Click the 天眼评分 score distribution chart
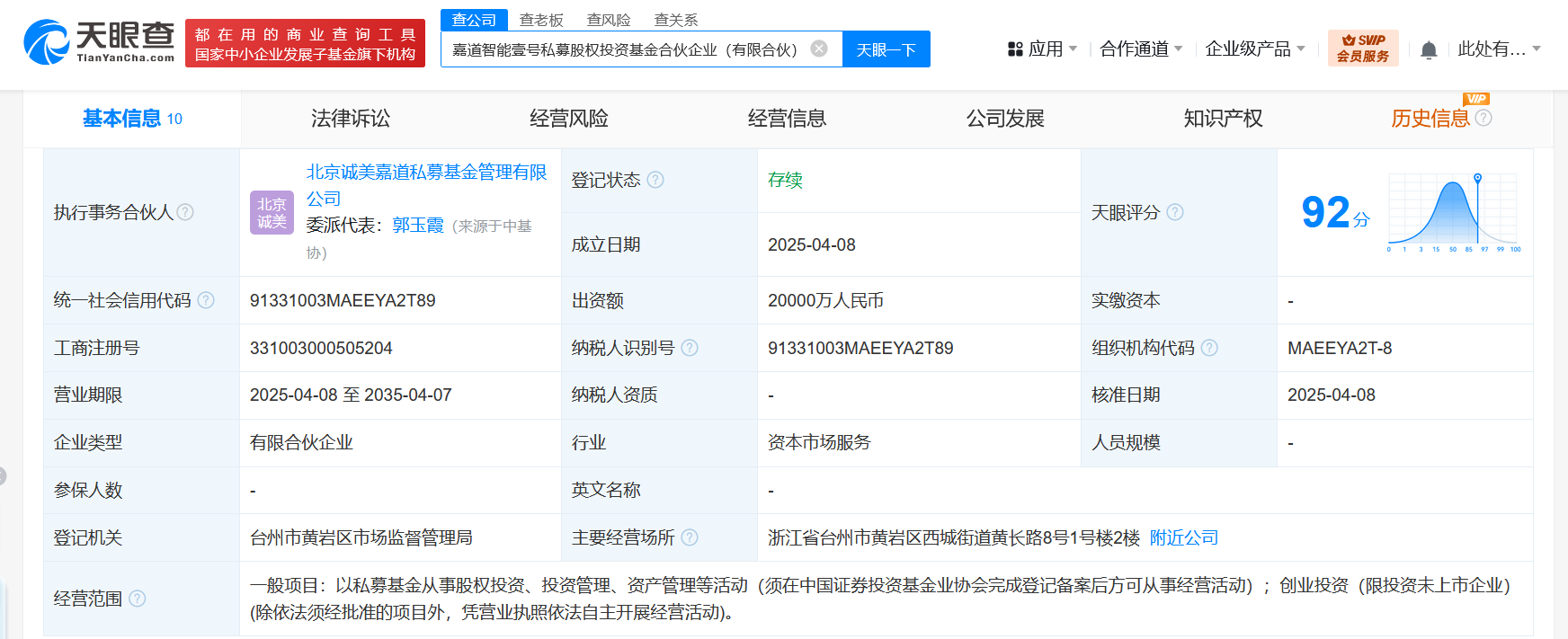Viewport: 1568px width, 639px height. (x=1454, y=213)
